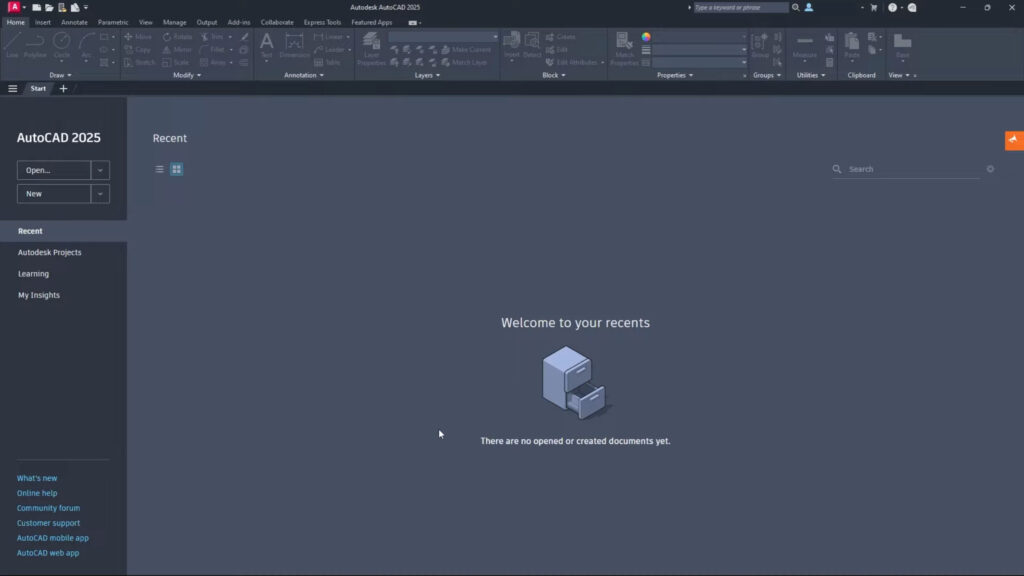
Task: Expand the Draw panel flyout
Action: coord(61,75)
